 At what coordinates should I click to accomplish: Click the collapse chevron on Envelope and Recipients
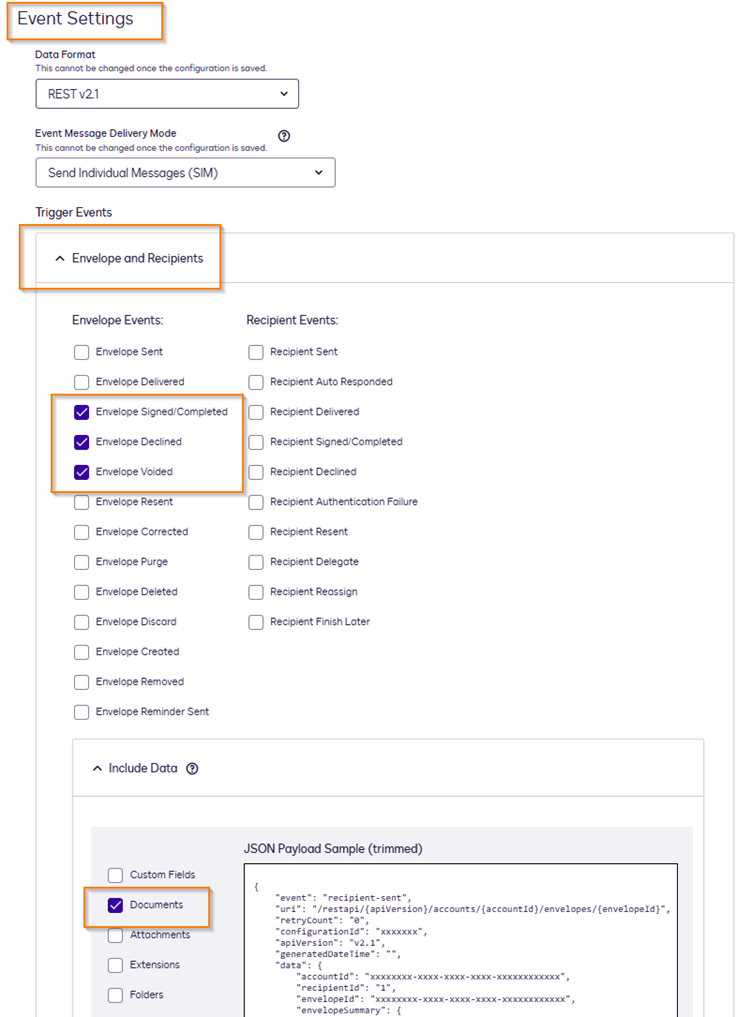click(x=62, y=258)
